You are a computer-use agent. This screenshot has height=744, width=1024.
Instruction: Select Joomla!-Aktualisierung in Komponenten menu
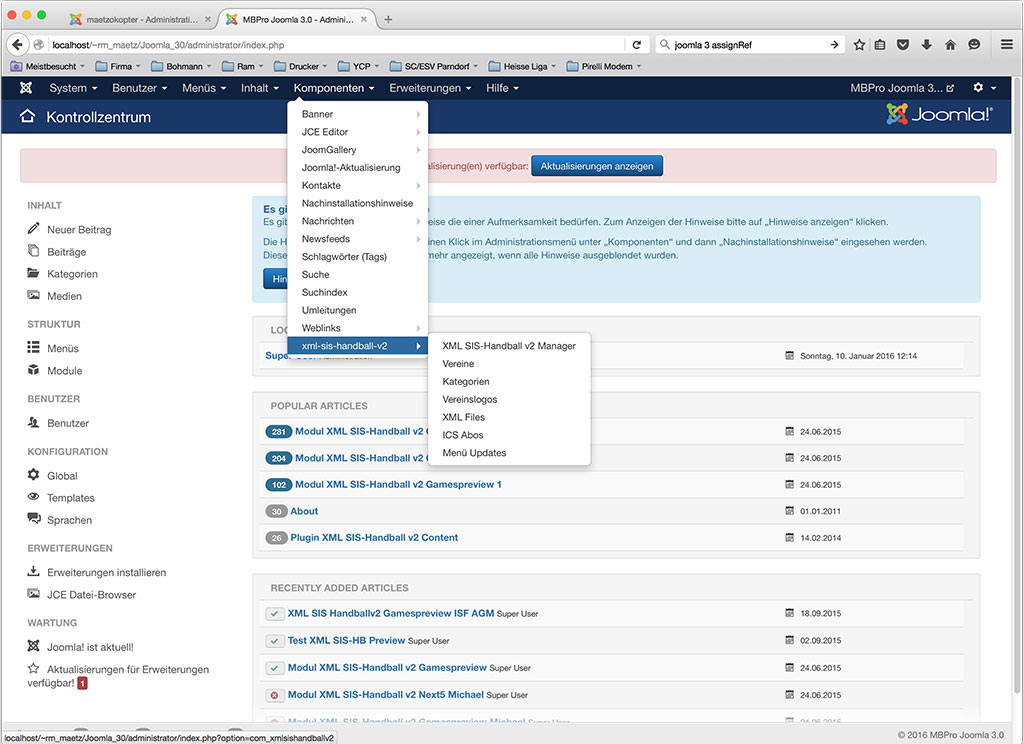(x=358, y=167)
